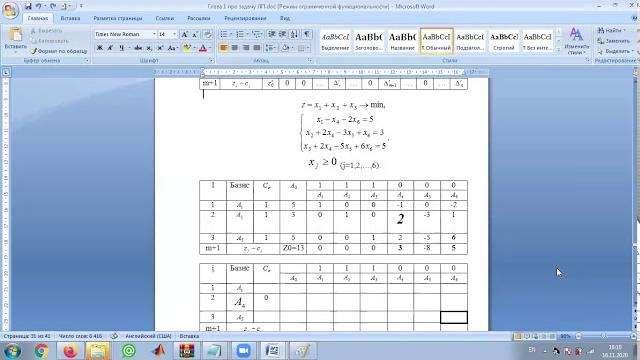Click the Format Painter brush icon
The width and height of the screenshot is (640, 360).
pos(33,51)
